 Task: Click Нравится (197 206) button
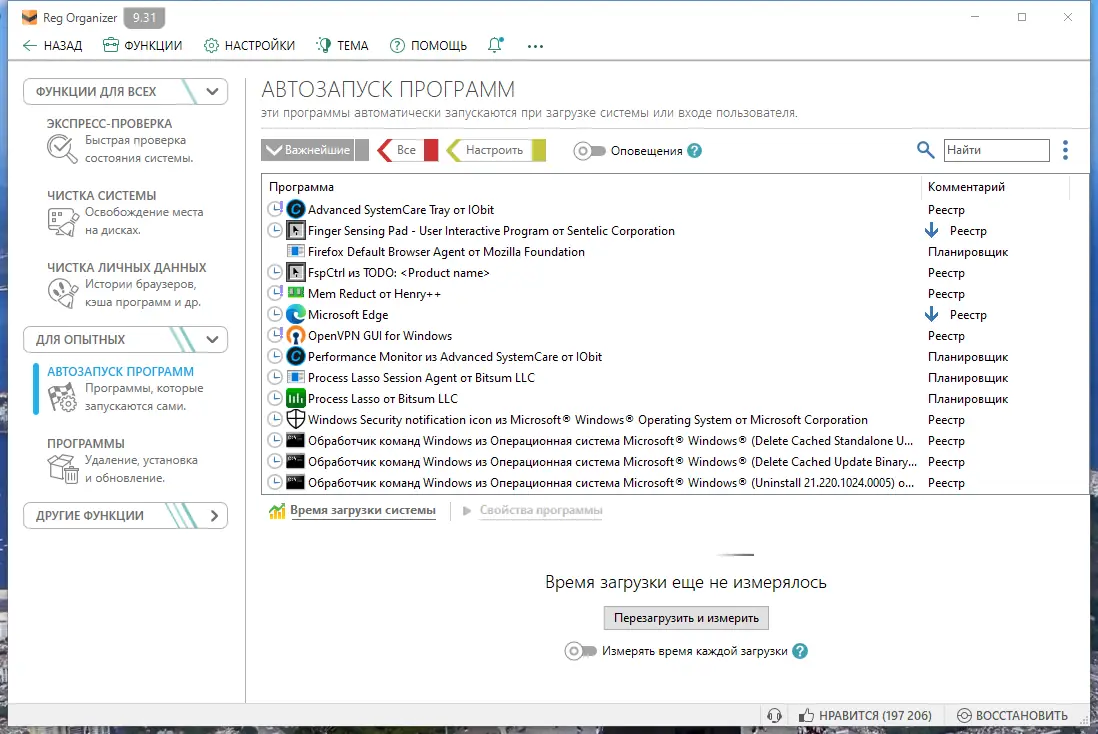pyautogui.click(x=866, y=715)
